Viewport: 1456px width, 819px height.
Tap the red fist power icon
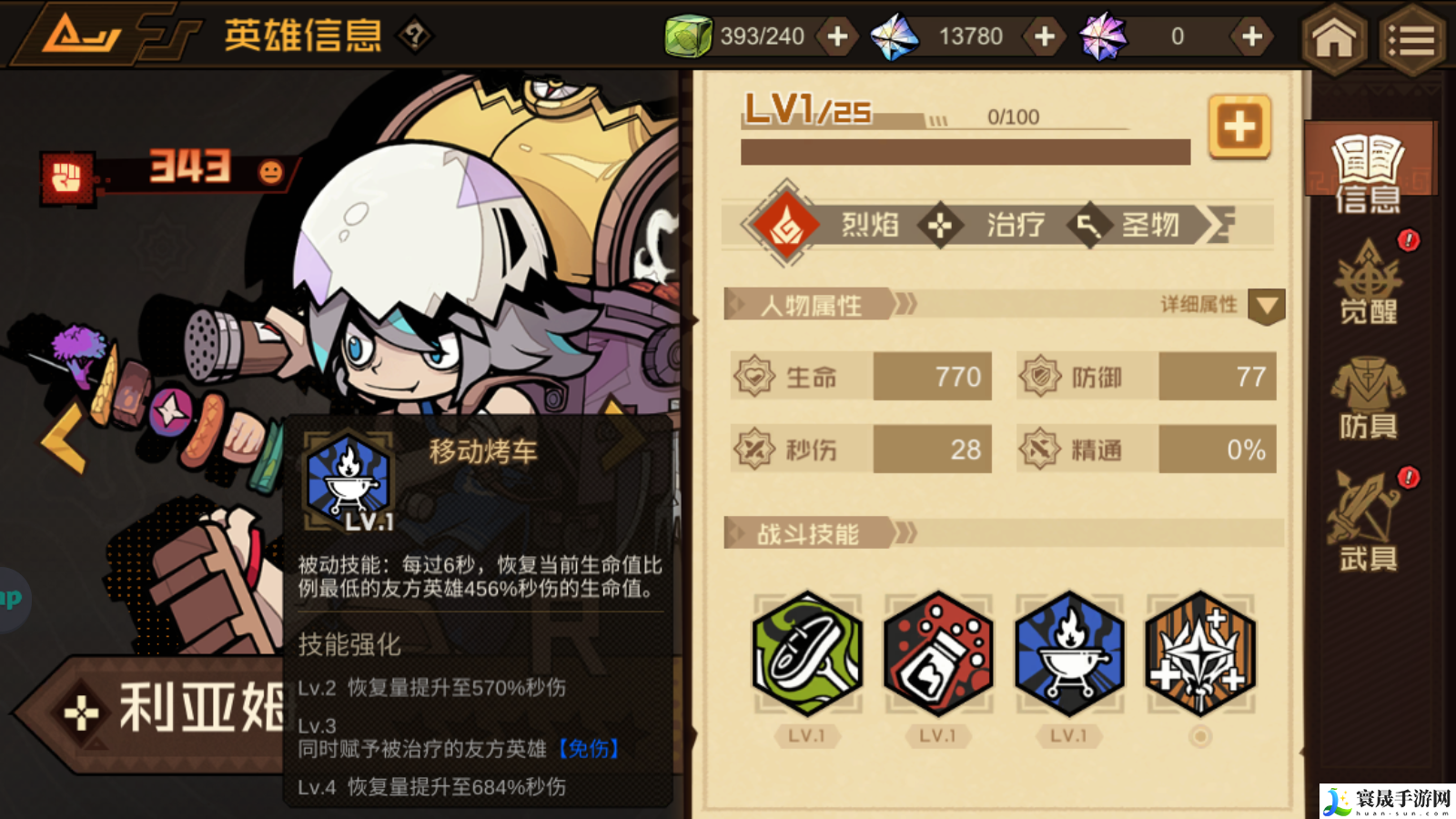pos(66,177)
